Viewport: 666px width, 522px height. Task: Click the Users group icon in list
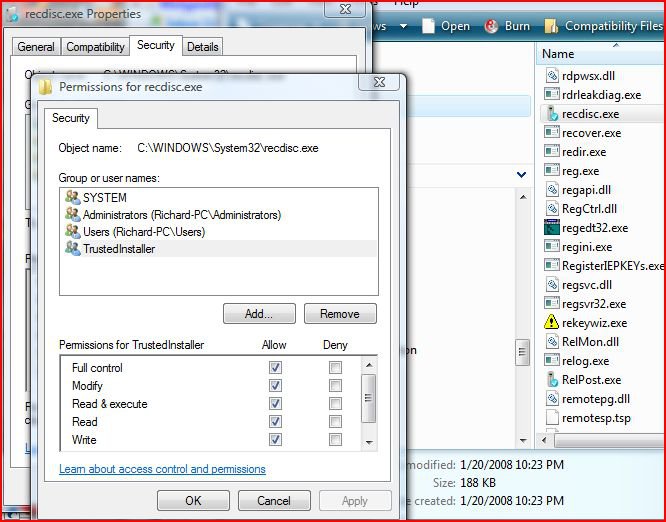point(73,231)
